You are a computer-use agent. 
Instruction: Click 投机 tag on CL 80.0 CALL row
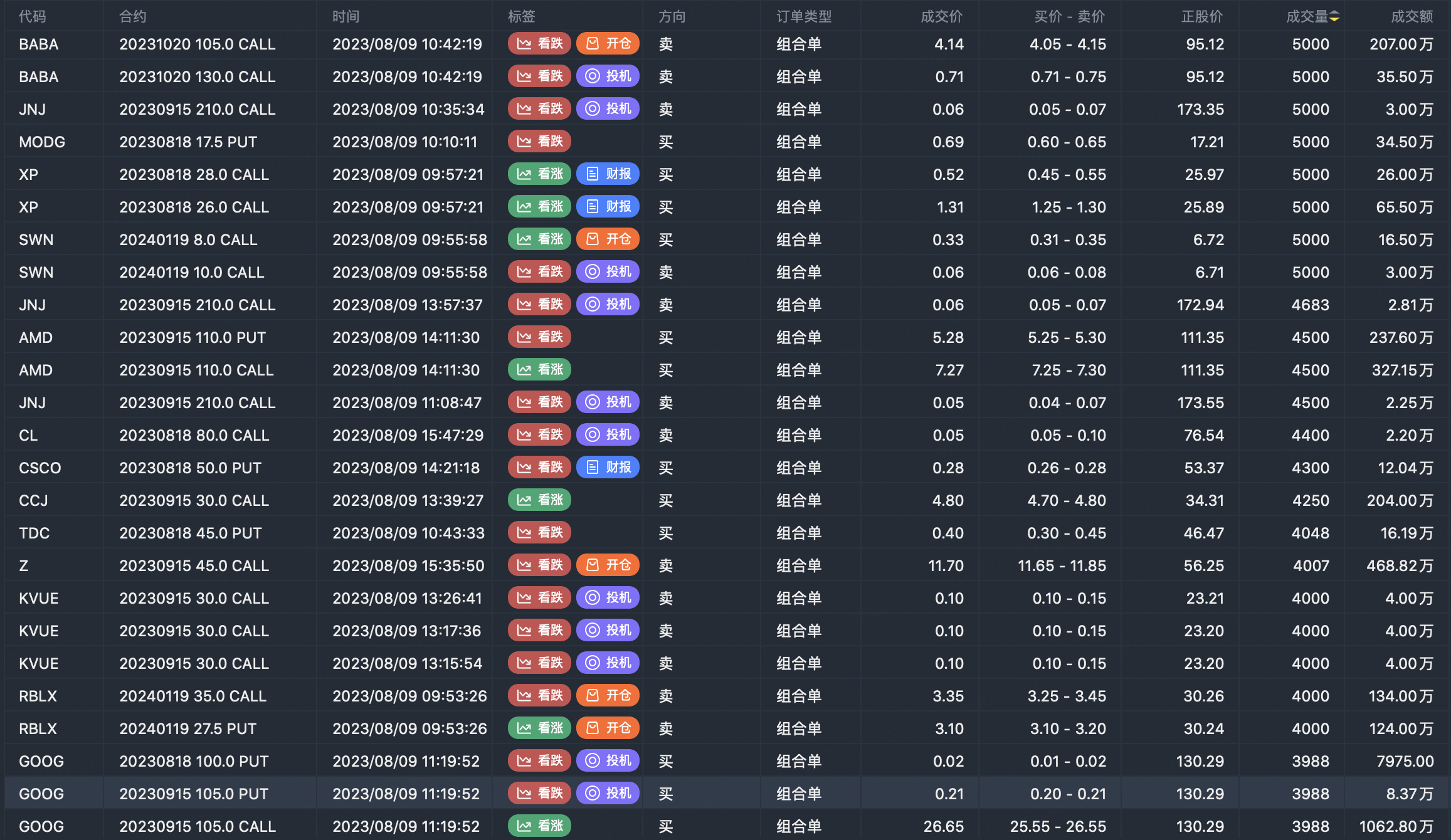point(608,435)
